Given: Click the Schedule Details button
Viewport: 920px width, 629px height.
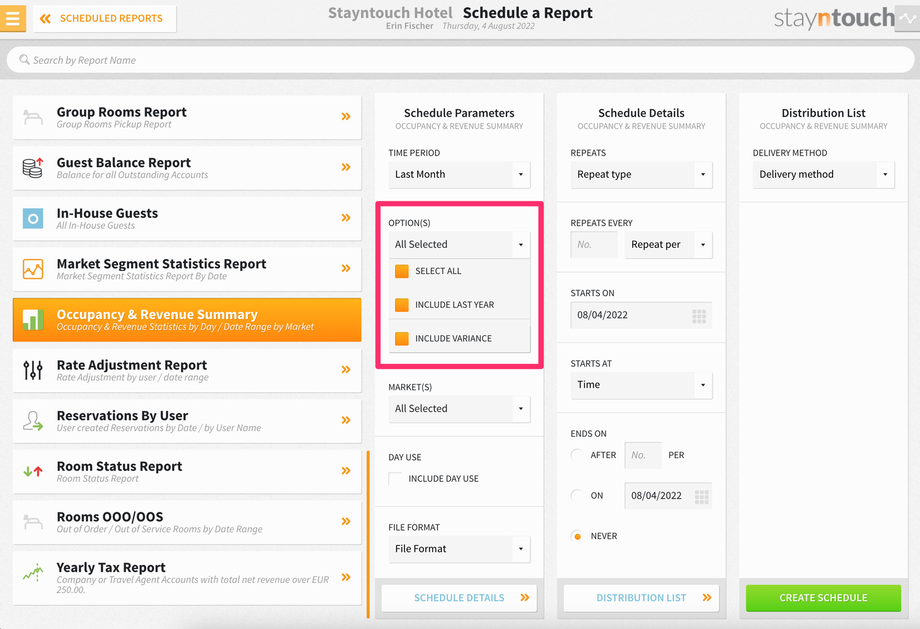Looking at the screenshot, I should click(459, 598).
